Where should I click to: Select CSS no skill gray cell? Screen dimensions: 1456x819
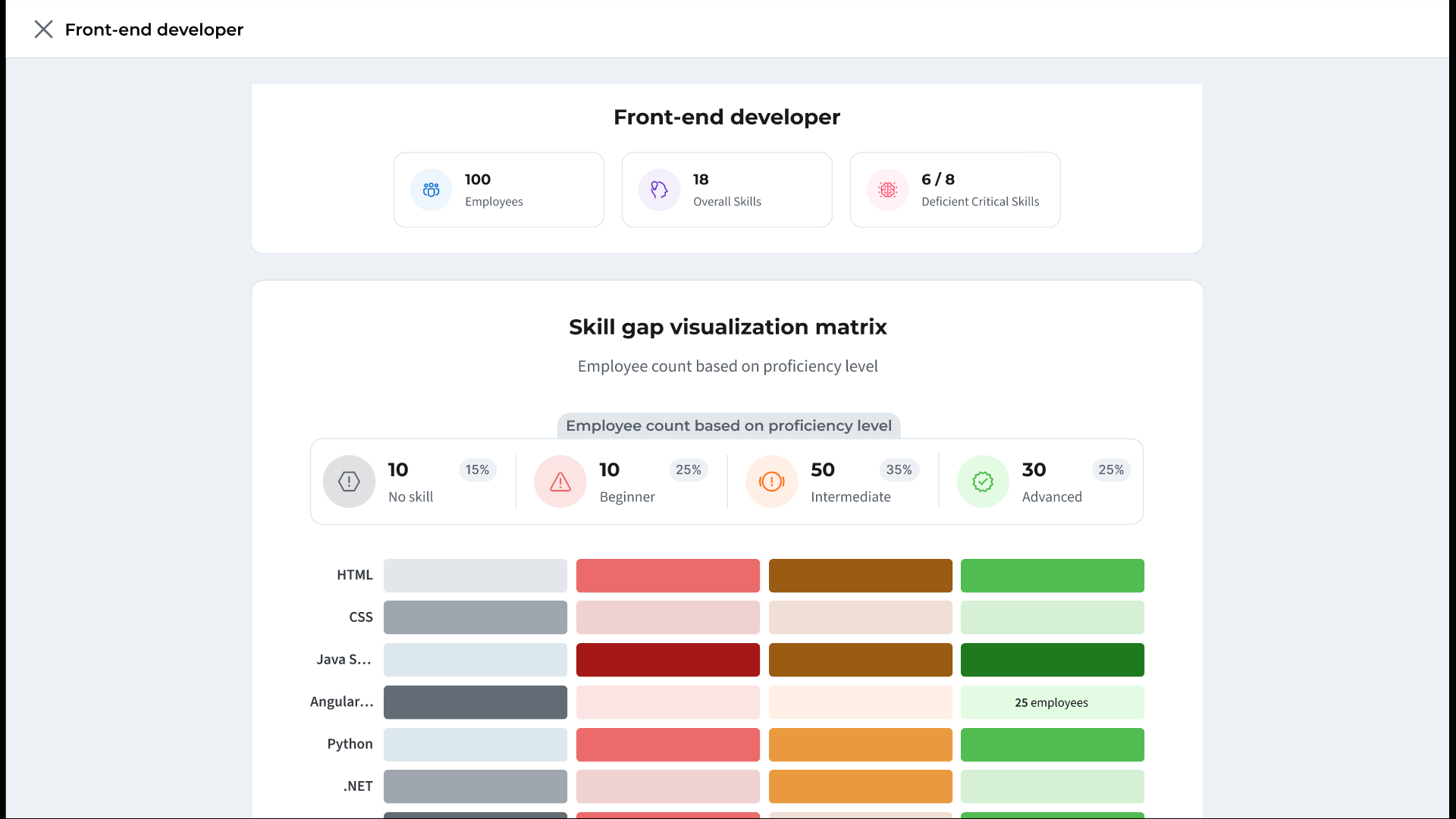[475, 617]
